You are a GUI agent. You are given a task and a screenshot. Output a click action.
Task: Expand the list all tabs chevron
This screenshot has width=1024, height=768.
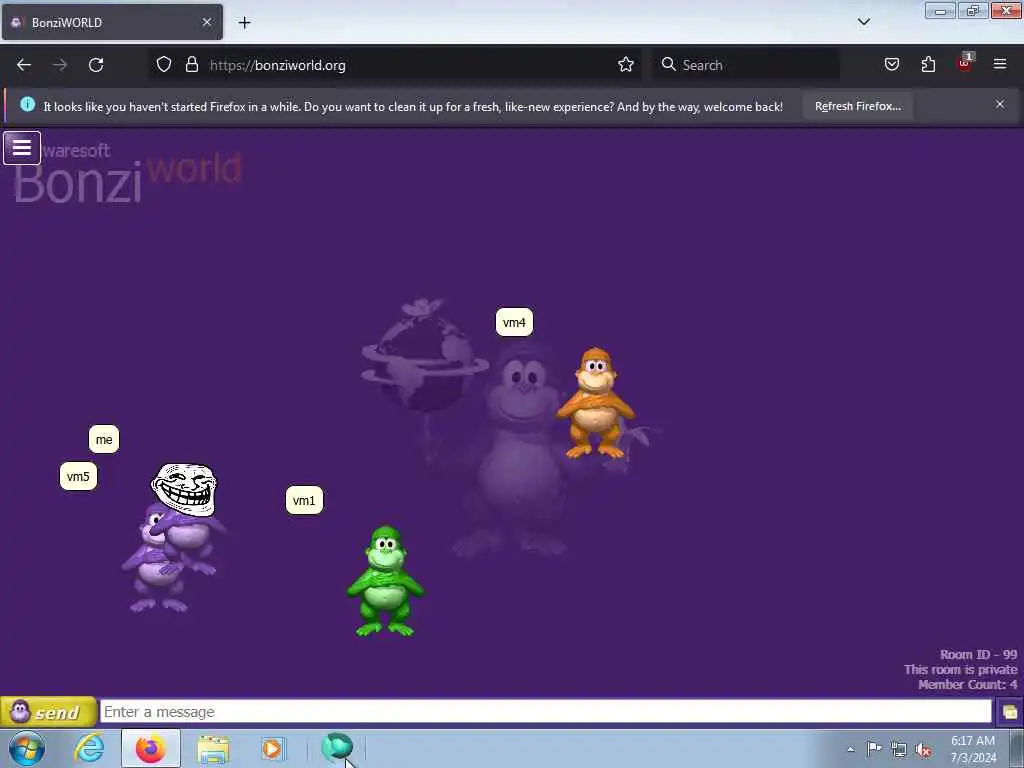863,22
